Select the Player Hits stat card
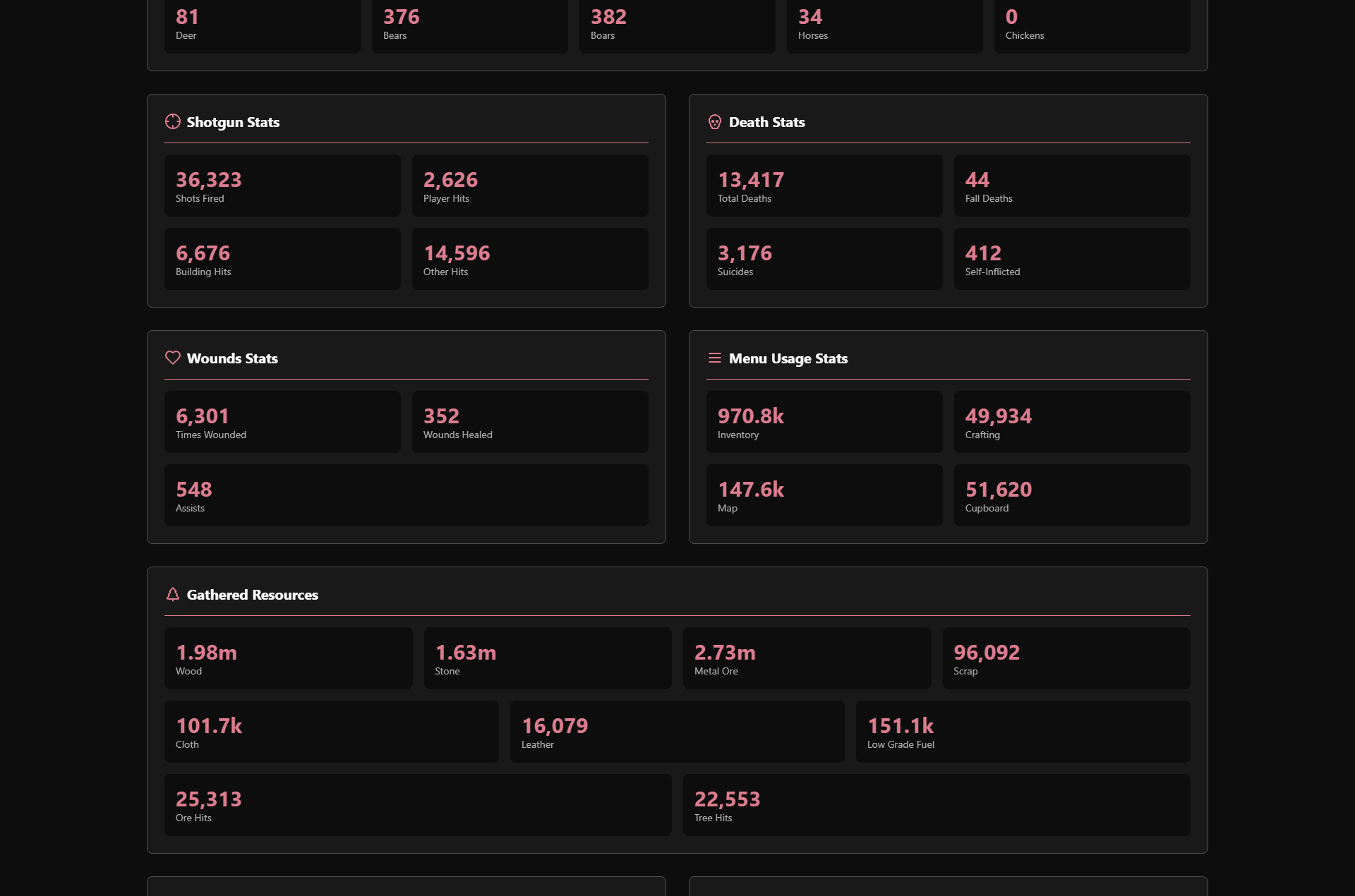 [x=529, y=186]
